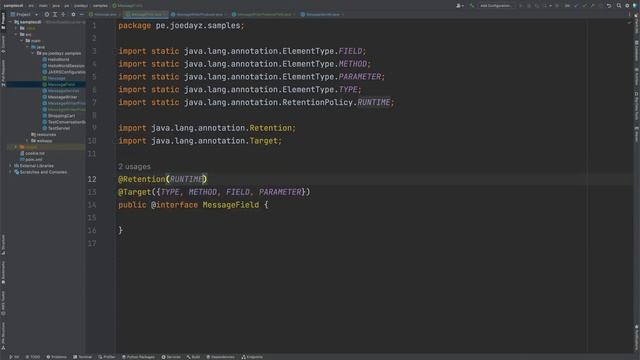Switch to the Message.java editor tab
This screenshot has width=640, height=360.
tap(105, 14)
